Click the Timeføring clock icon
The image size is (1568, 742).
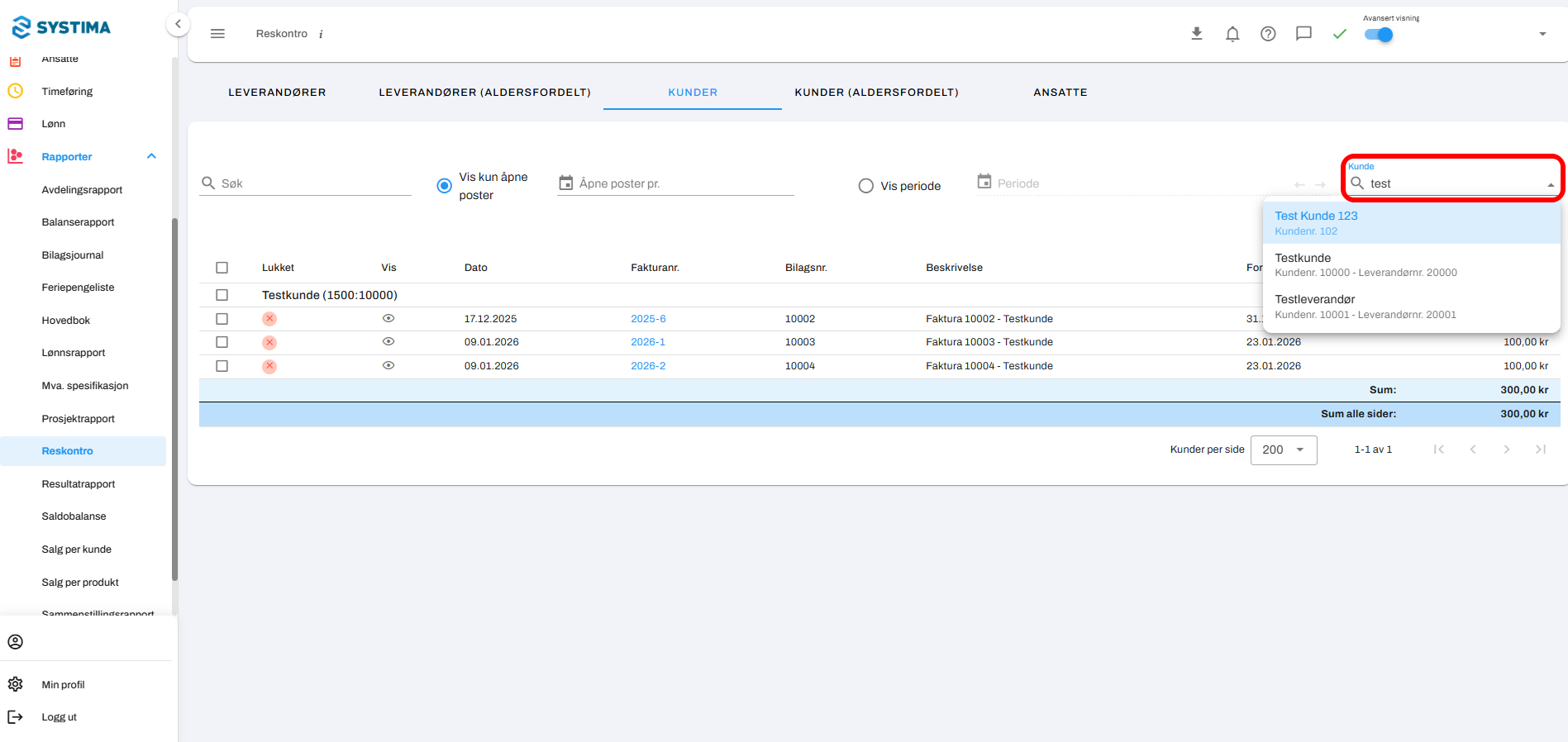click(x=15, y=91)
